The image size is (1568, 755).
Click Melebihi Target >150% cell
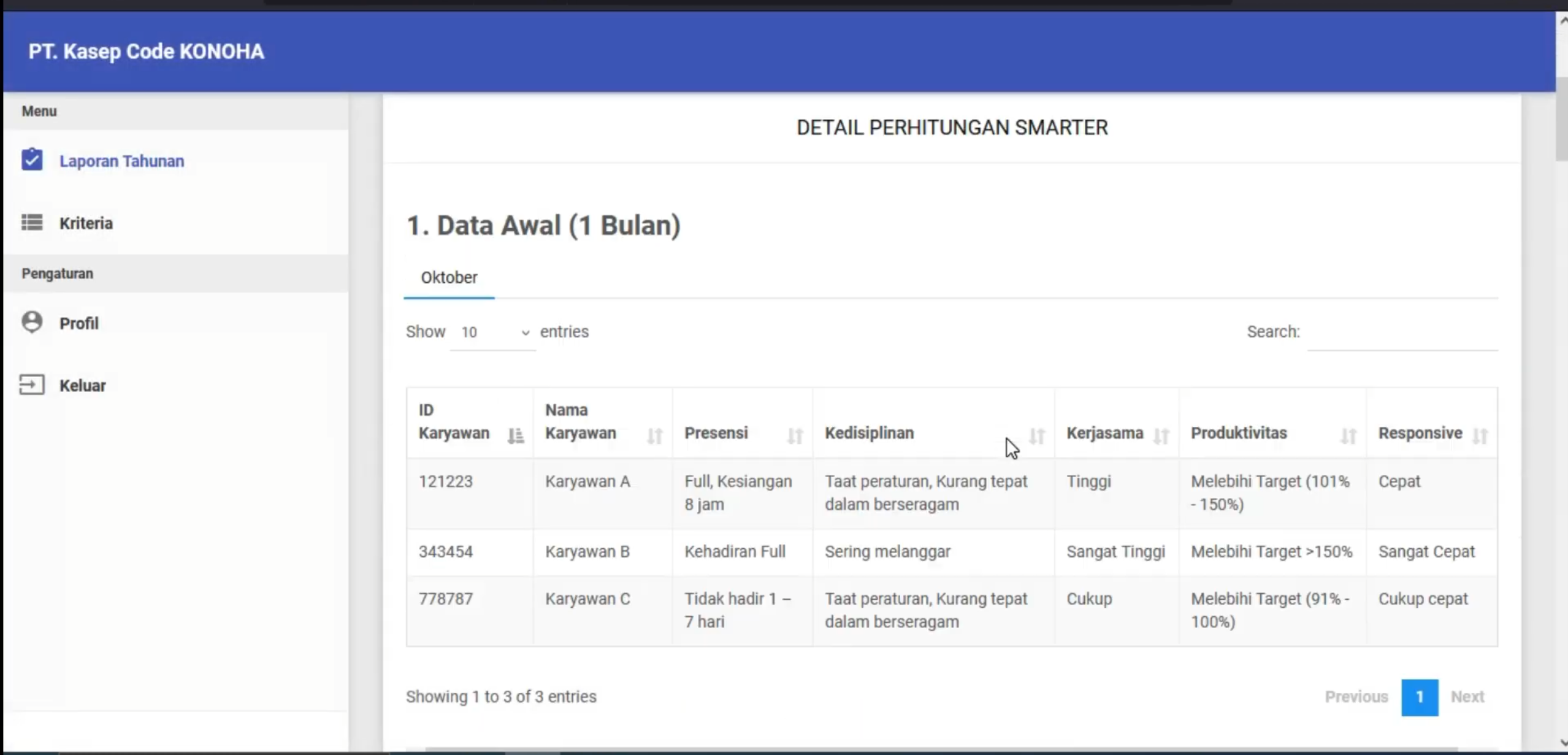coord(1272,552)
